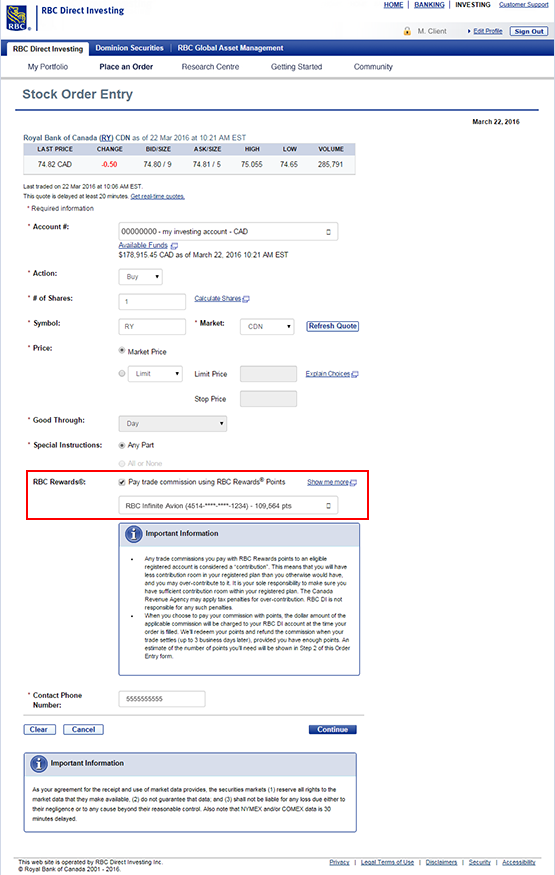Click the 74.82 CAD last price value

coord(55,165)
